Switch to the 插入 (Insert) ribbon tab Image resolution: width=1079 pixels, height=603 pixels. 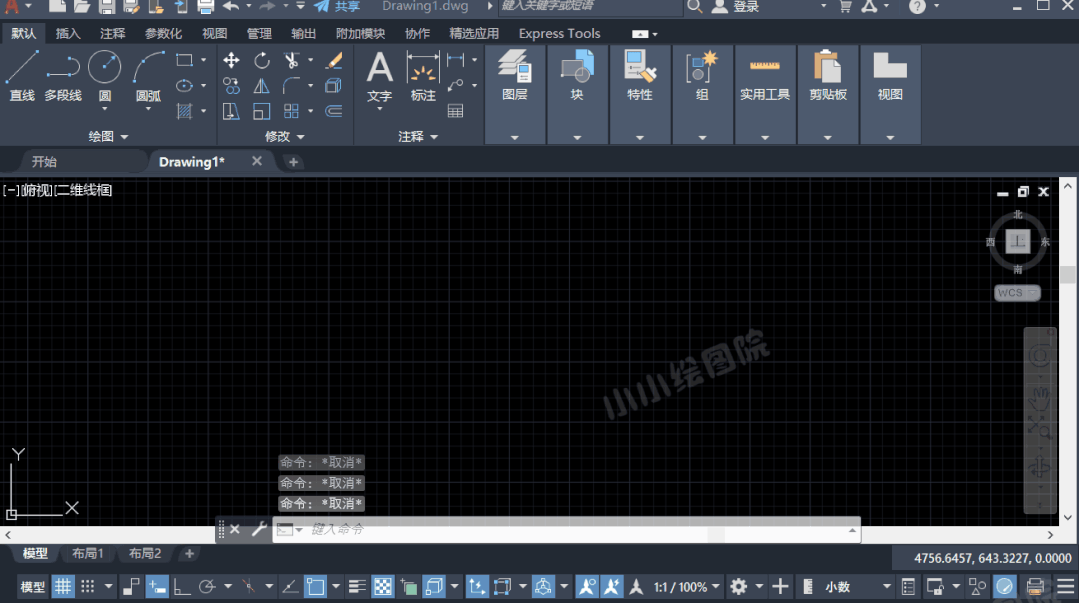pyautogui.click(x=67, y=33)
